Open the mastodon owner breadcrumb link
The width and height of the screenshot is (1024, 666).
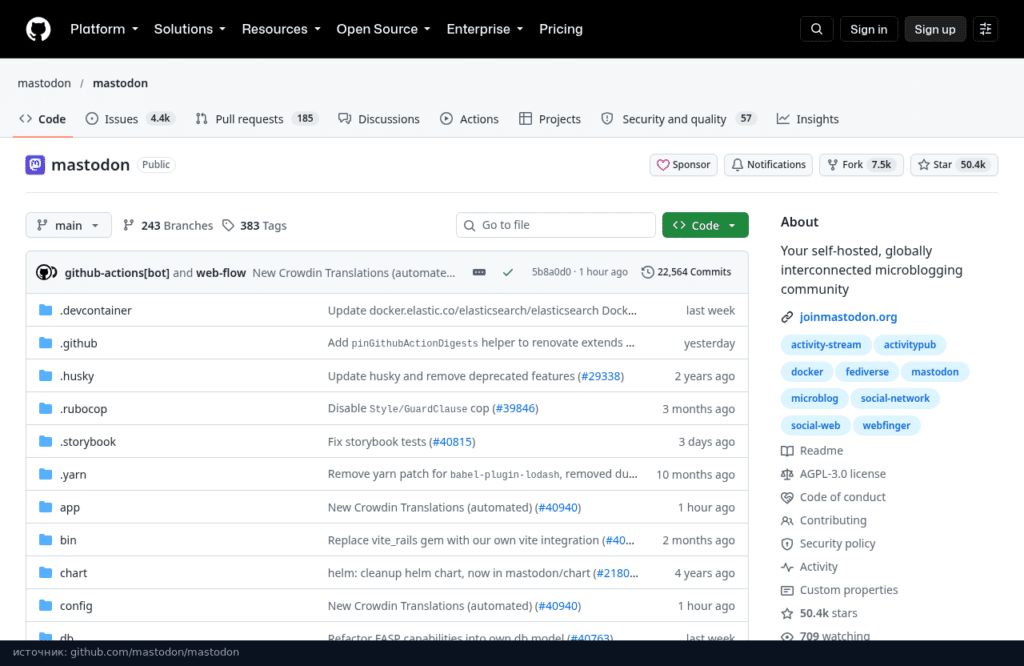click(x=44, y=83)
